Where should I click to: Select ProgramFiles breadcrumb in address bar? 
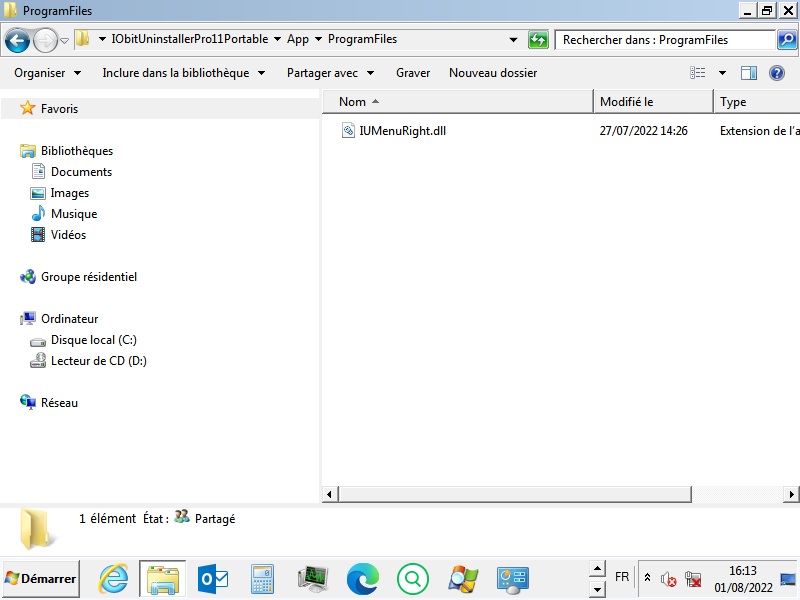click(362, 39)
